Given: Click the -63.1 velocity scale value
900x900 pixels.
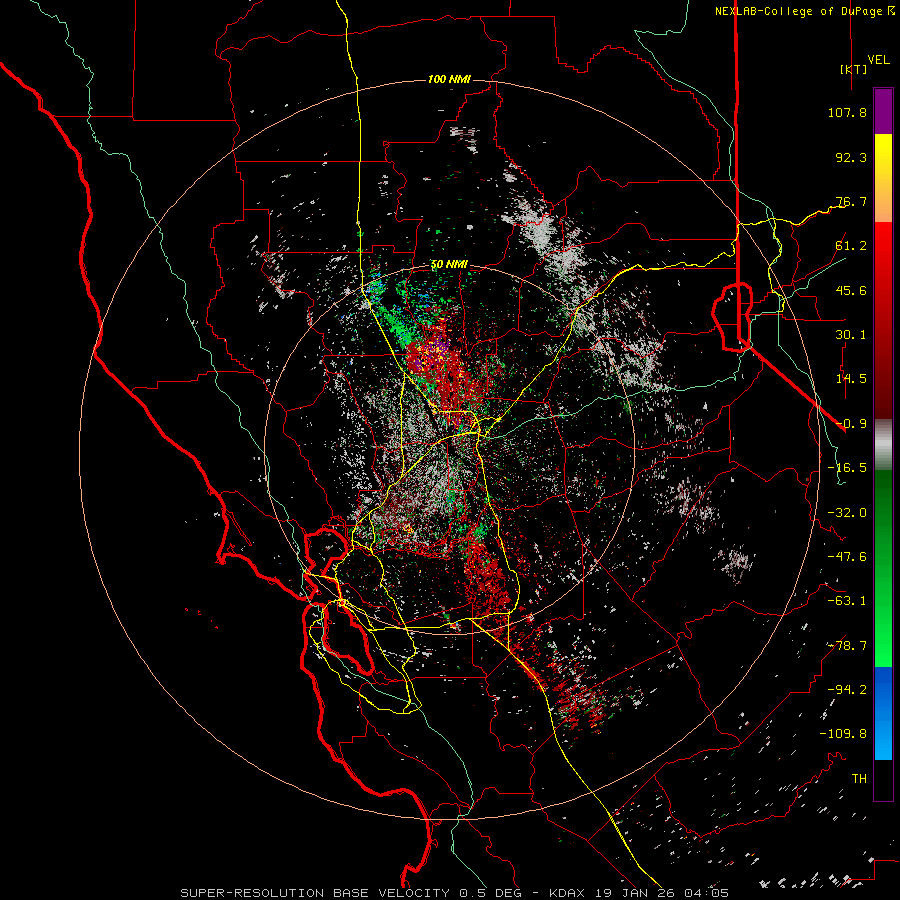Looking at the screenshot, I should (x=847, y=601).
